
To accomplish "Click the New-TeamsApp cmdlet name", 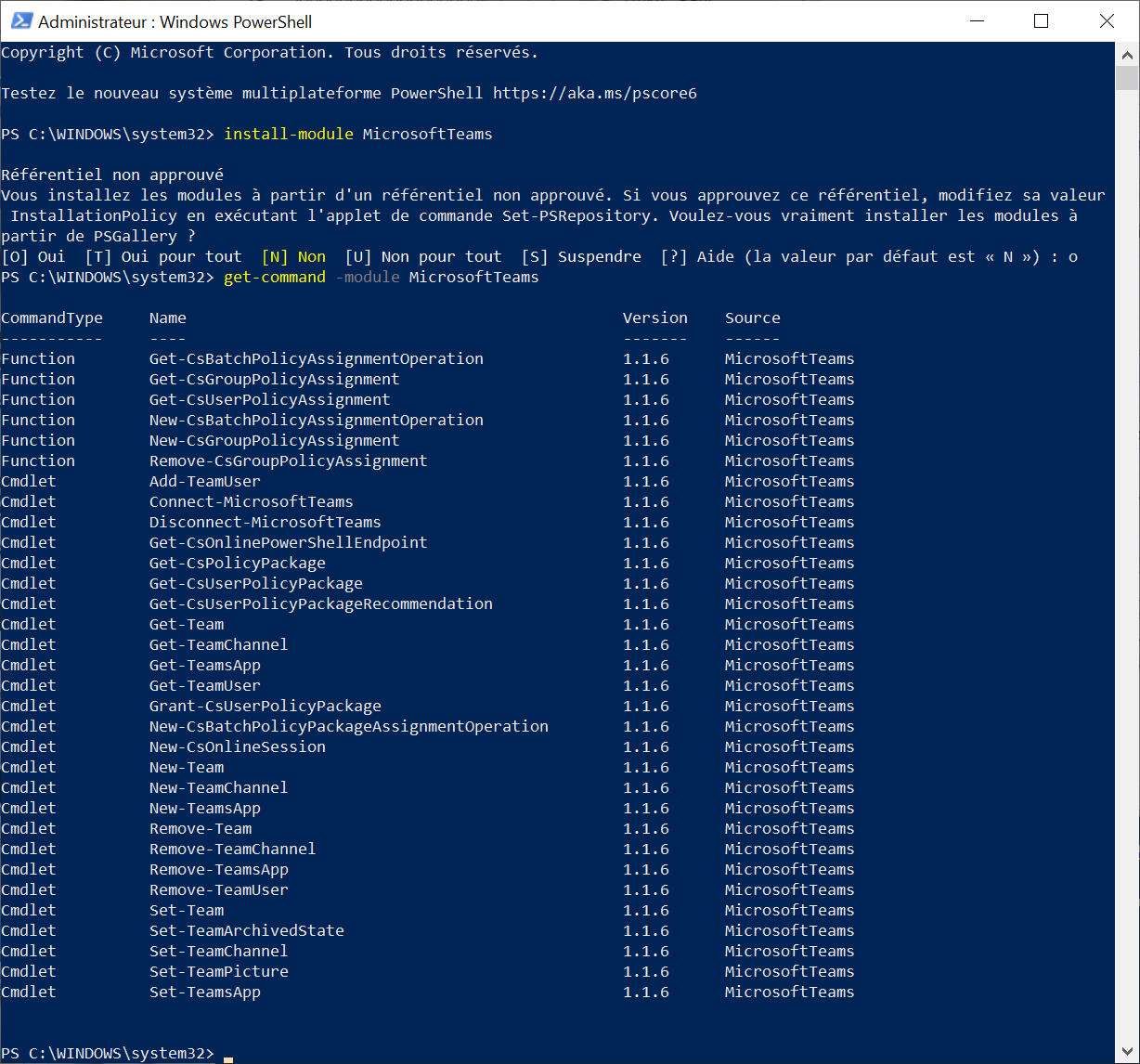I will pyautogui.click(x=205, y=808).
